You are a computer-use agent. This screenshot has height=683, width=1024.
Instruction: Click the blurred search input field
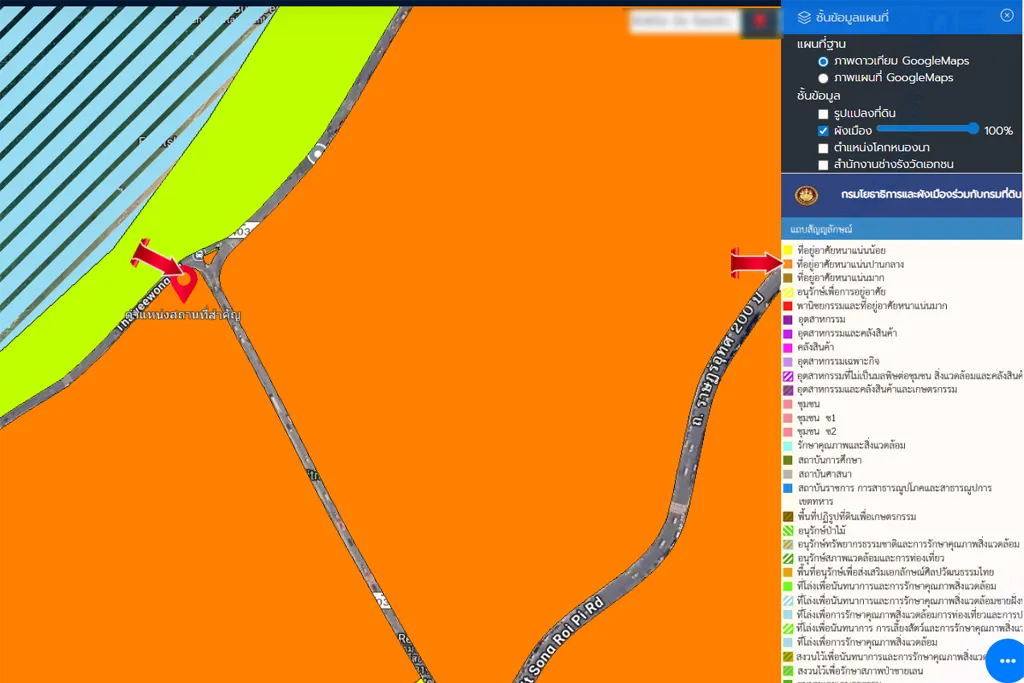point(670,21)
